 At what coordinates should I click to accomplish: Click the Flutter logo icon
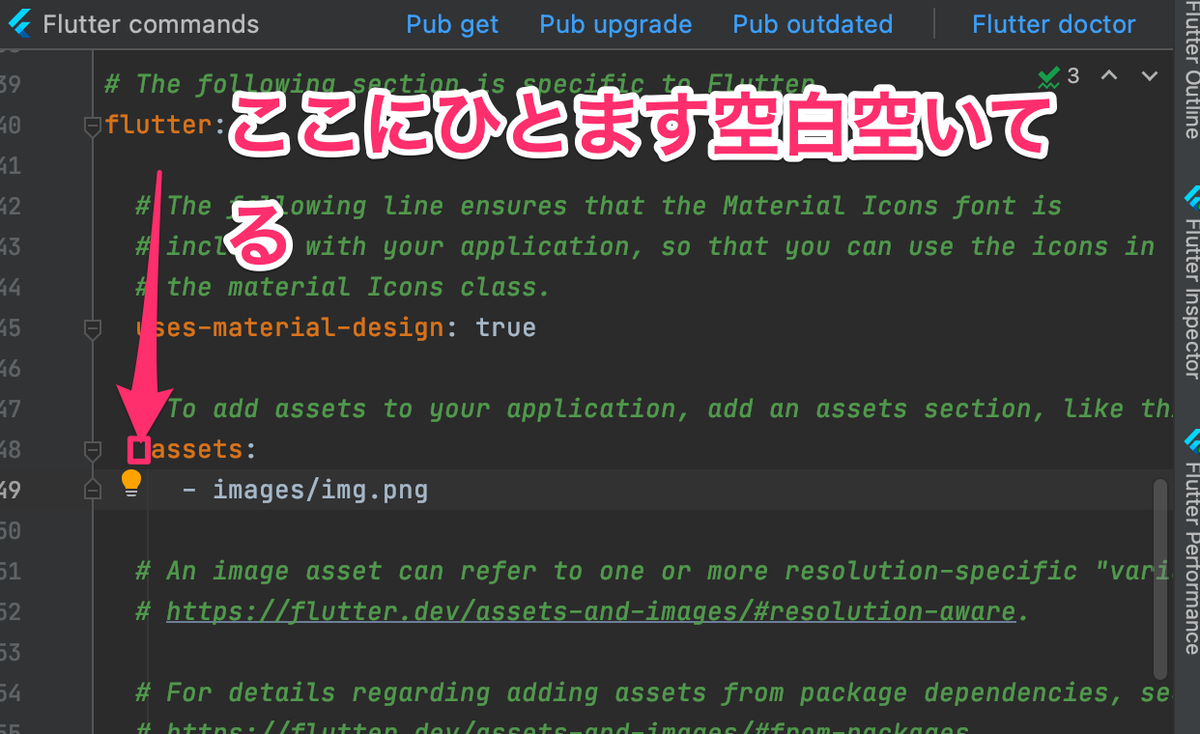pos(20,24)
